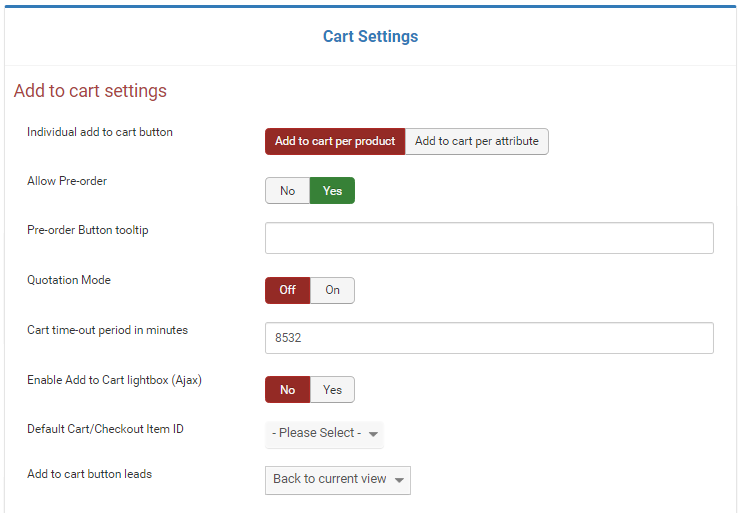The image size is (741, 513).
Task: Click the Pre-order Button tooltip field
Action: (489, 238)
